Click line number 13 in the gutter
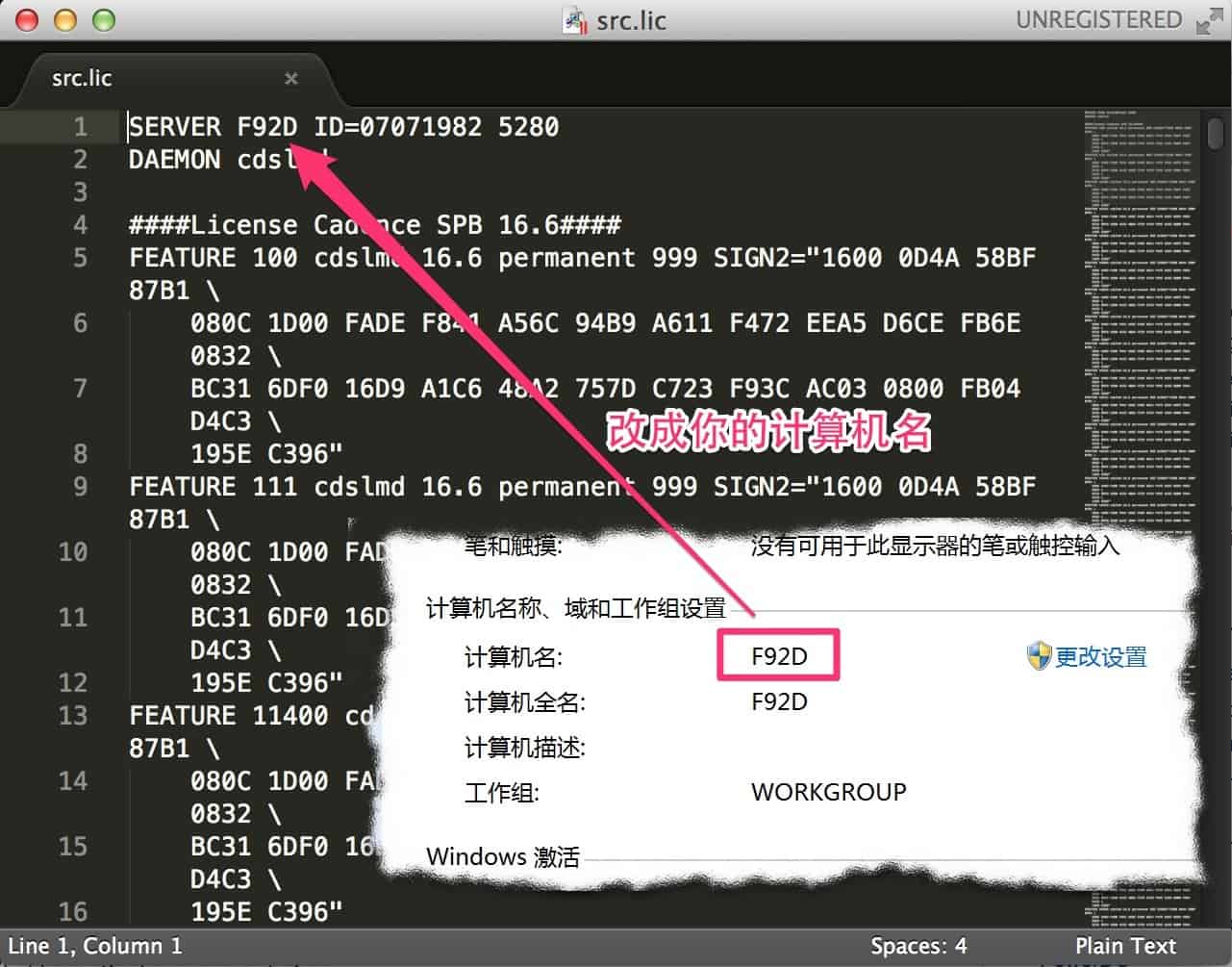The image size is (1232, 967). pyautogui.click(x=72, y=716)
